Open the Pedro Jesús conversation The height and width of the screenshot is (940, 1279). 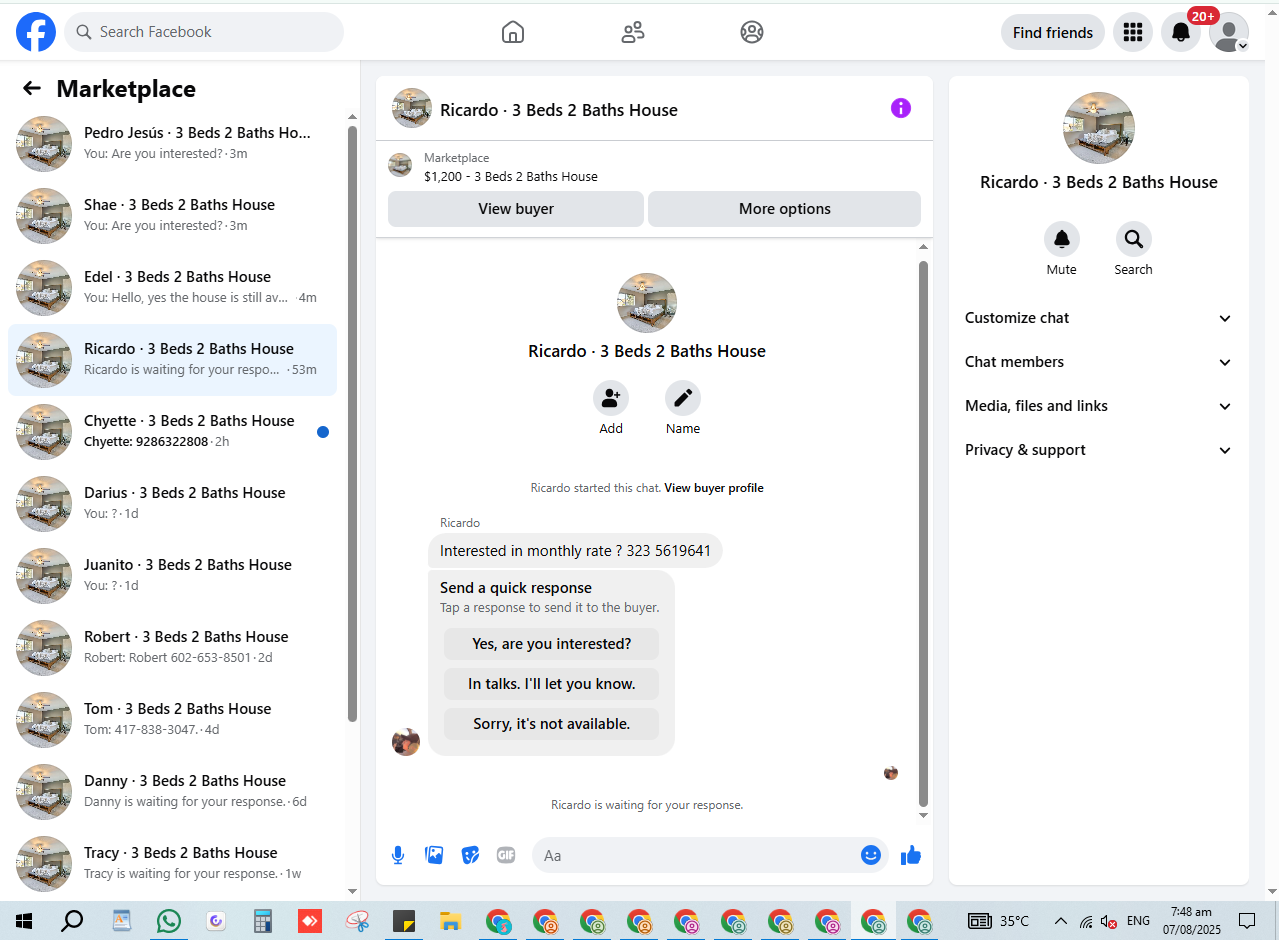(172, 144)
